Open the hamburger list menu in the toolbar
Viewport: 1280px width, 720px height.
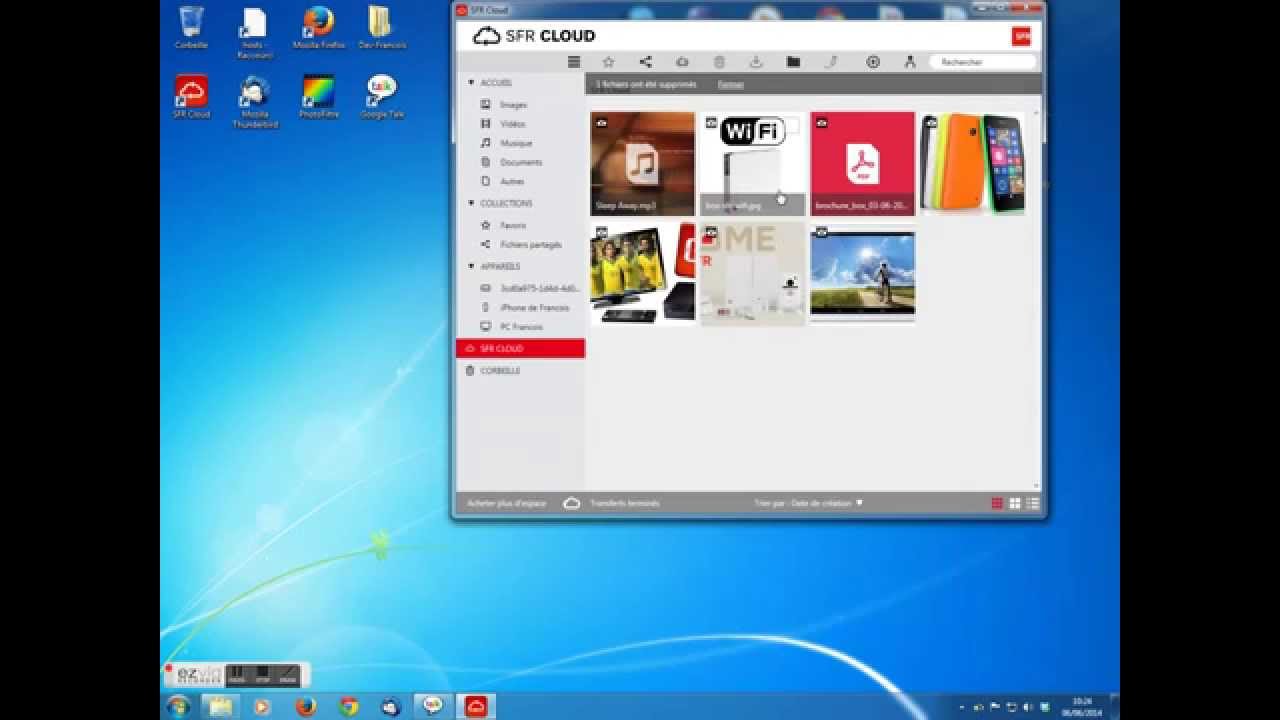[x=574, y=62]
